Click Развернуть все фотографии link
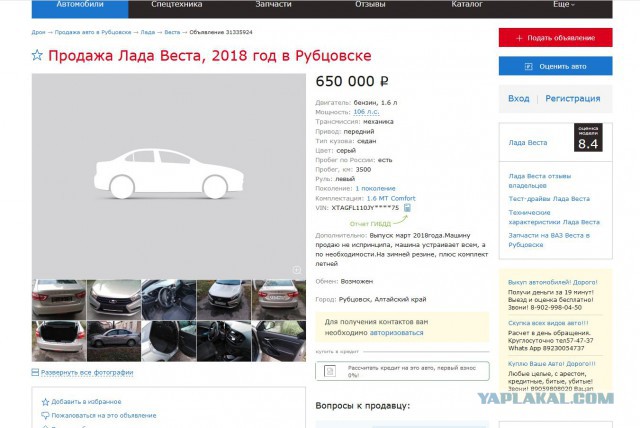 click(x=87, y=373)
